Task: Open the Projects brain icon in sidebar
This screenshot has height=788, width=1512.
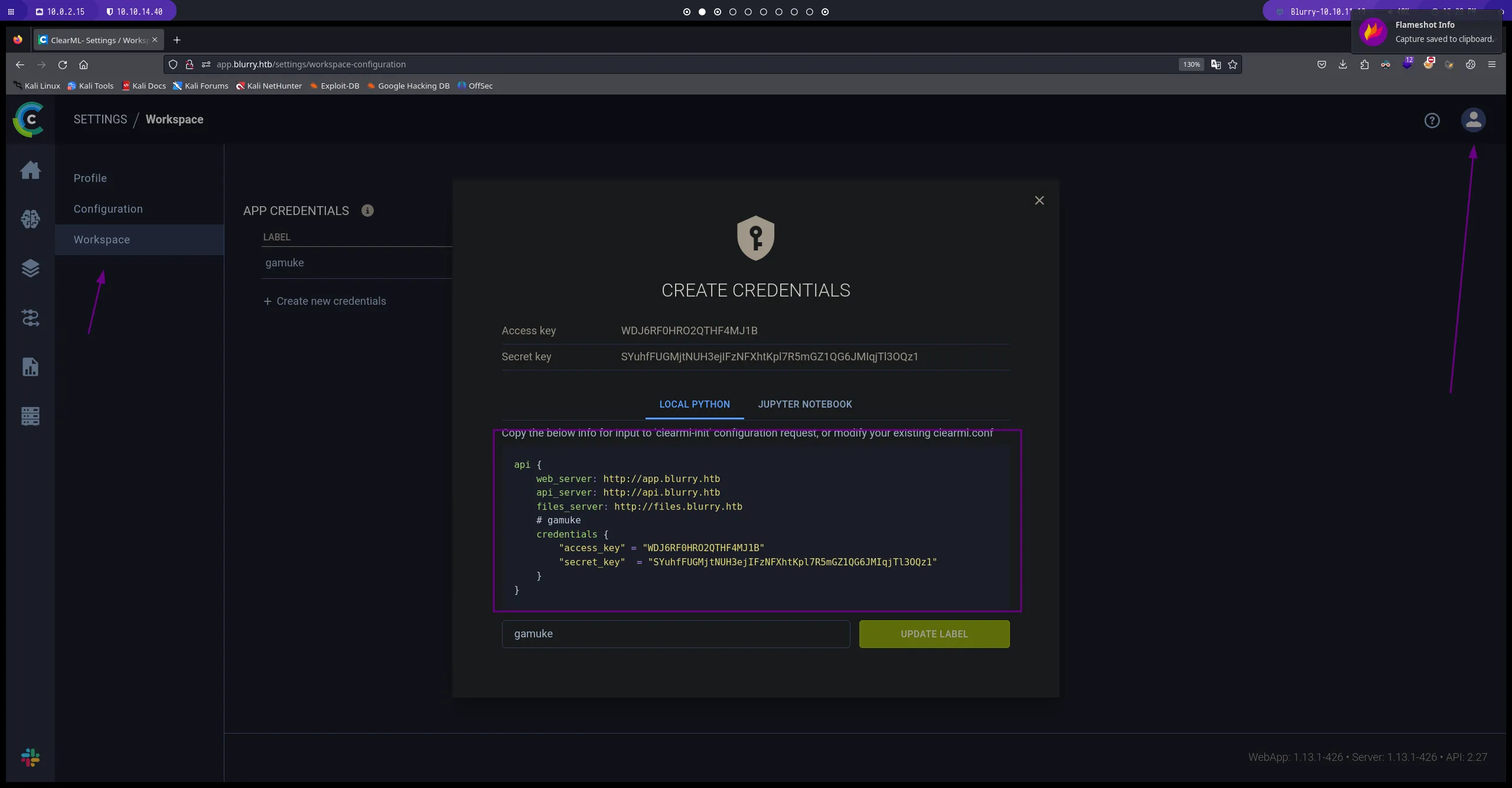Action: click(x=30, y=219)
